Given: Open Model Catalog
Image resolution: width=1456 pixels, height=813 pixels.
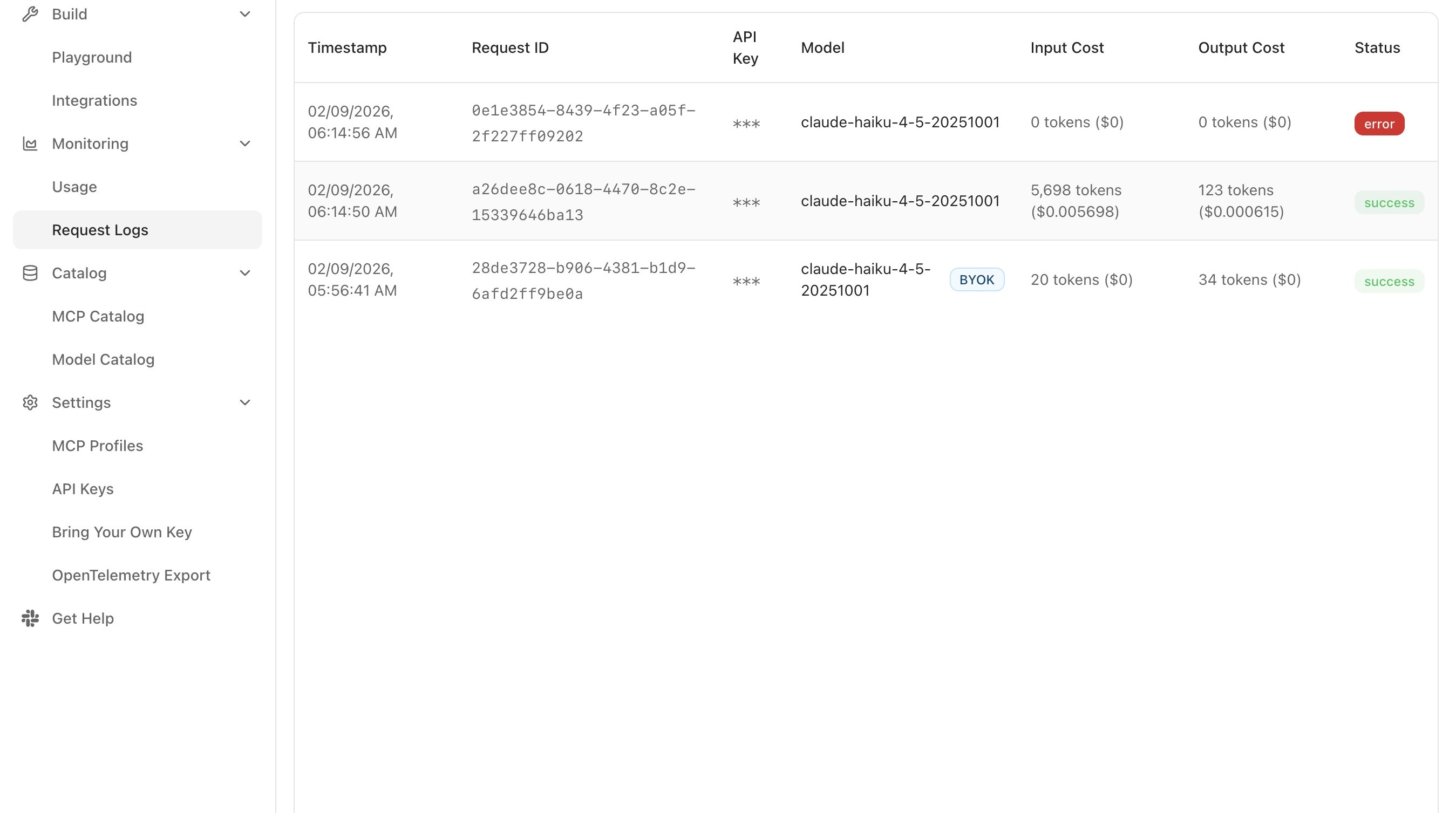Looking at the screenshot, I should [x=103, y=359].
